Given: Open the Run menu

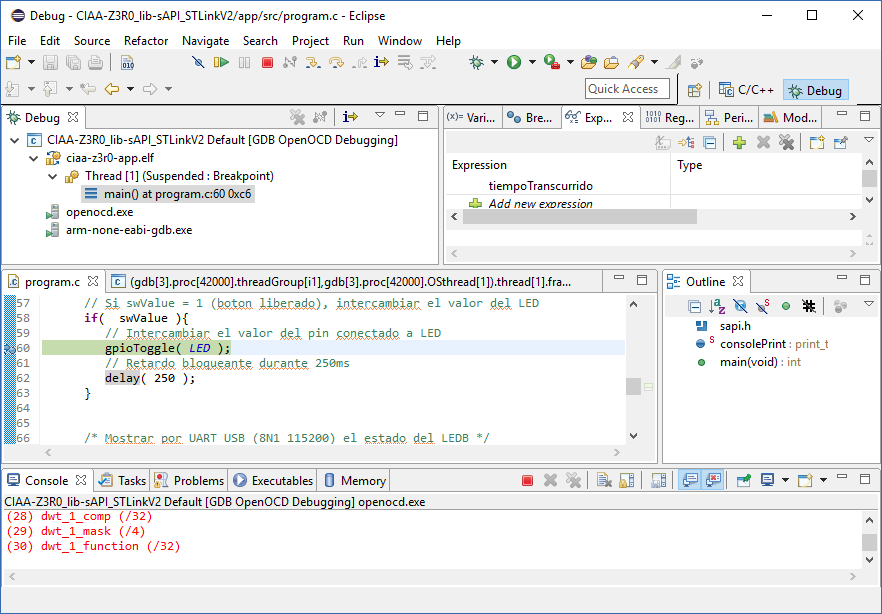Looking at the screenshot, I should (353, 40).
